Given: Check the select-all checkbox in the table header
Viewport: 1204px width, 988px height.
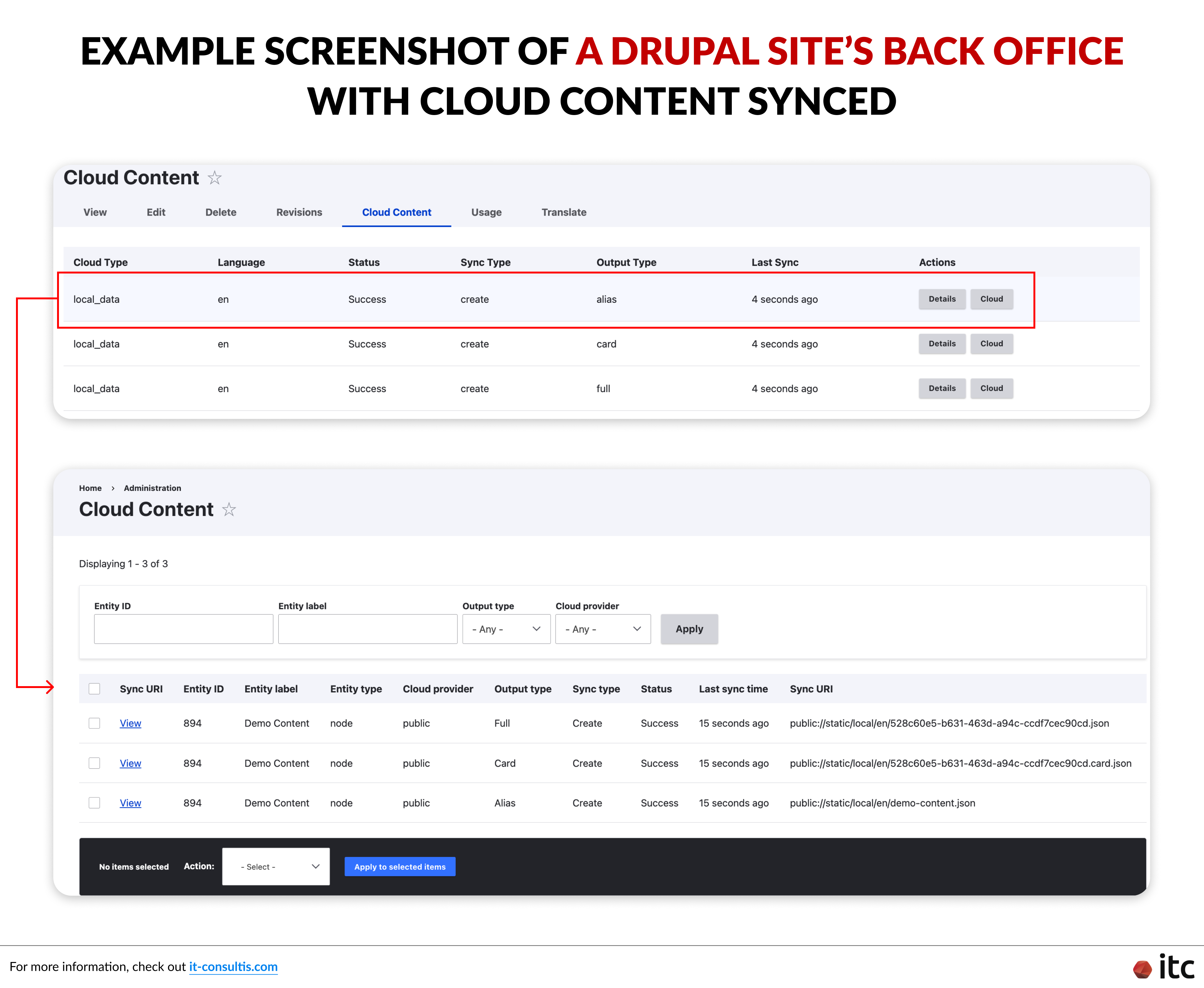Looking at the screenshot, I should coord(94,689).
